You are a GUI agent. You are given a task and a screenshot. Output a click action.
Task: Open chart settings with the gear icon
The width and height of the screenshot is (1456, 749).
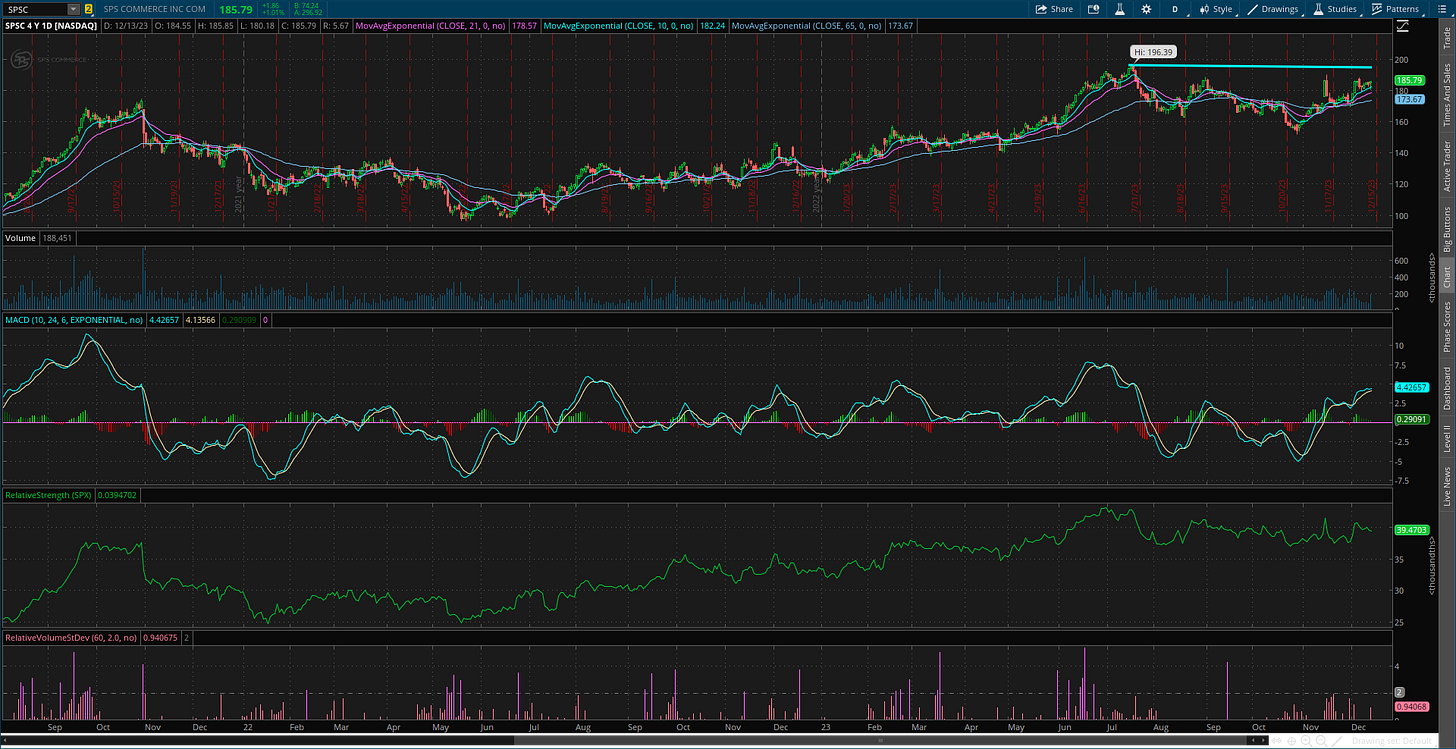coord(1147,9)
